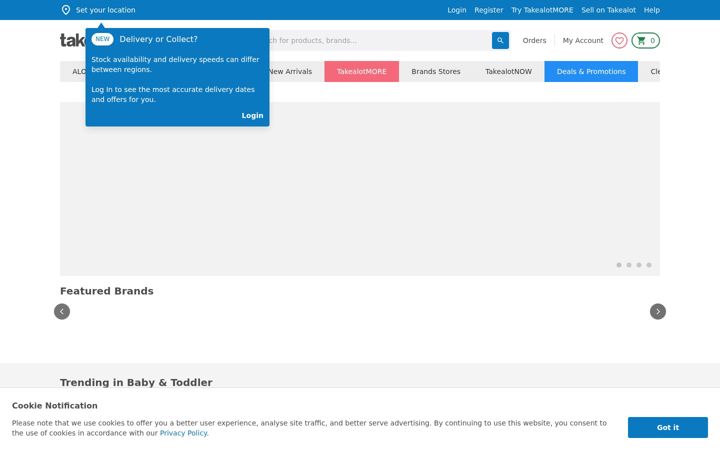Click the location pin icon
This screenshot has height=450, width=720.
(x=66, y=10)
